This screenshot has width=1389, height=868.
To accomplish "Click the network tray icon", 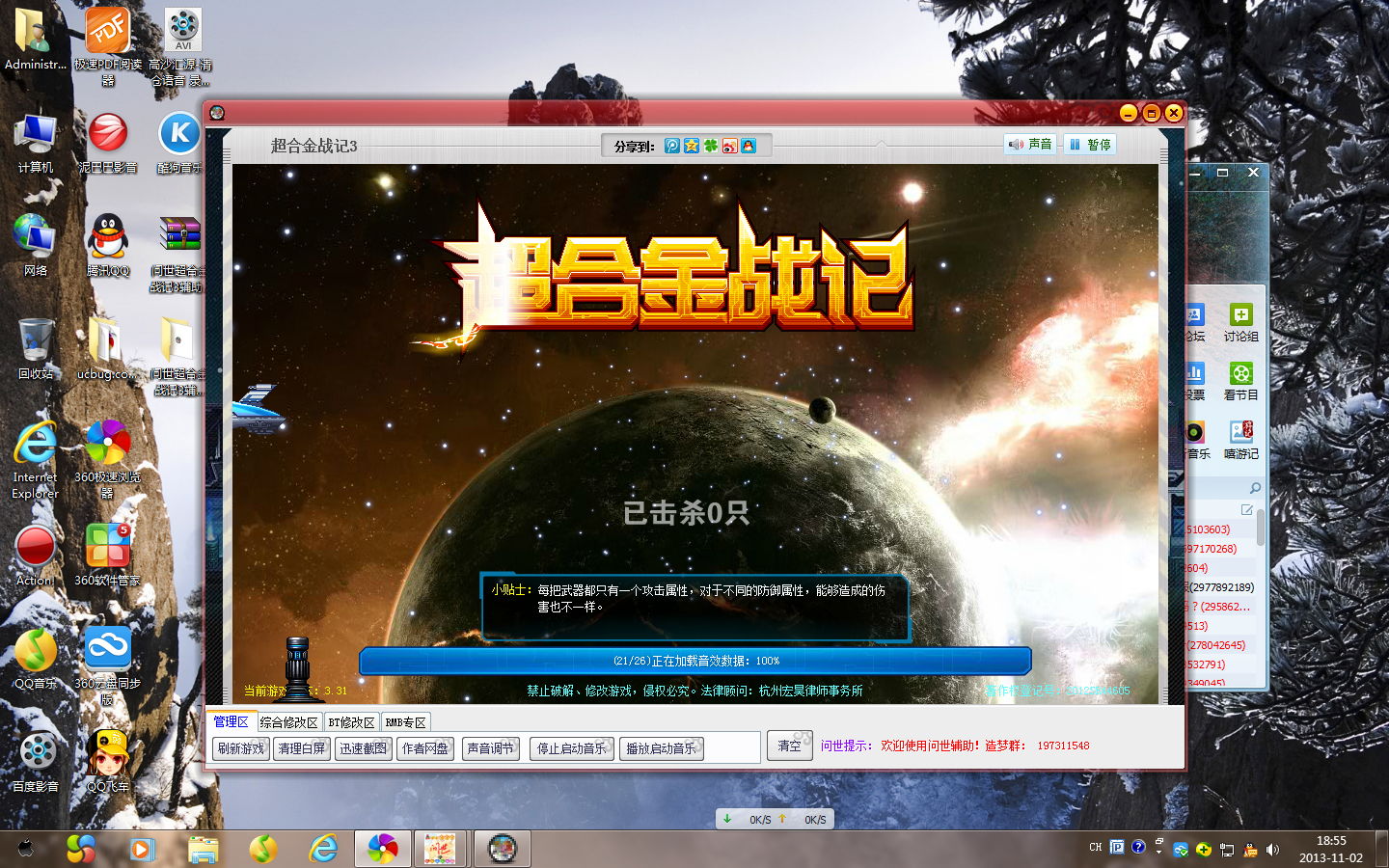I will coord(1227,850).
